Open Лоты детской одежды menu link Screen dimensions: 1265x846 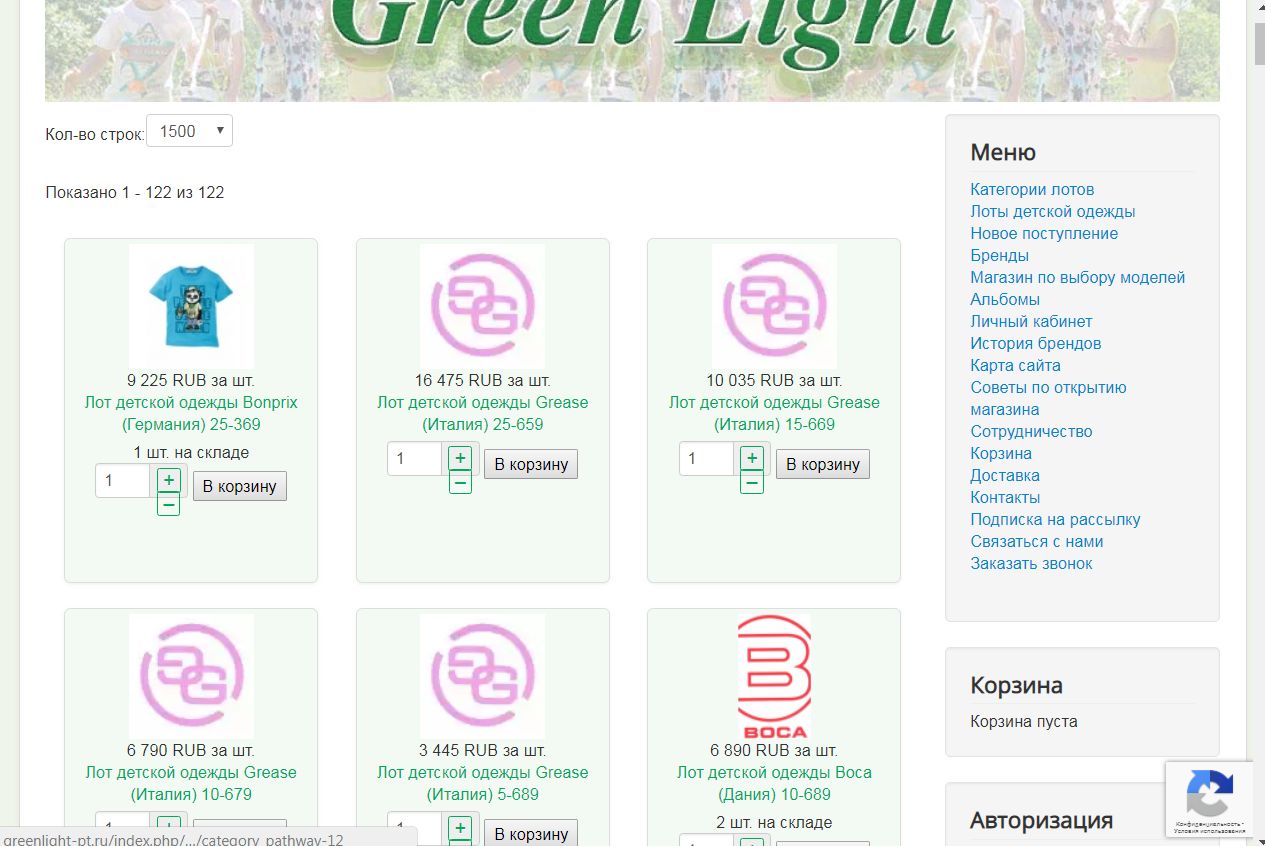point(1053,211)
